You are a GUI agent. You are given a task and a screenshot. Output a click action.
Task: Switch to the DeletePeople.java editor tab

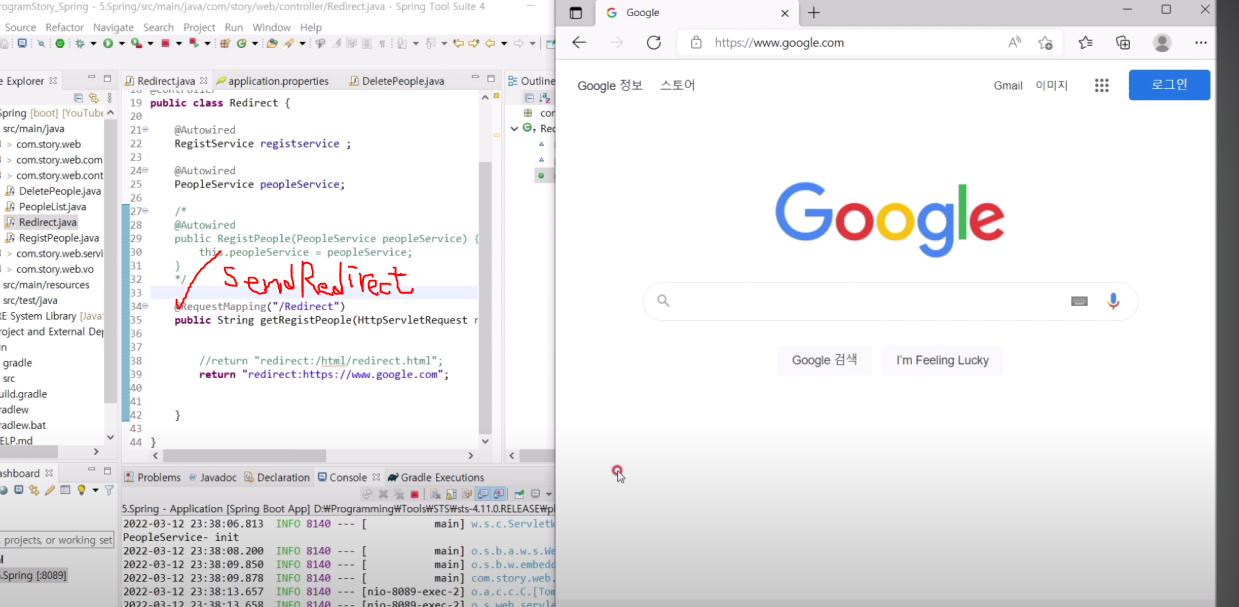[395, 81]
